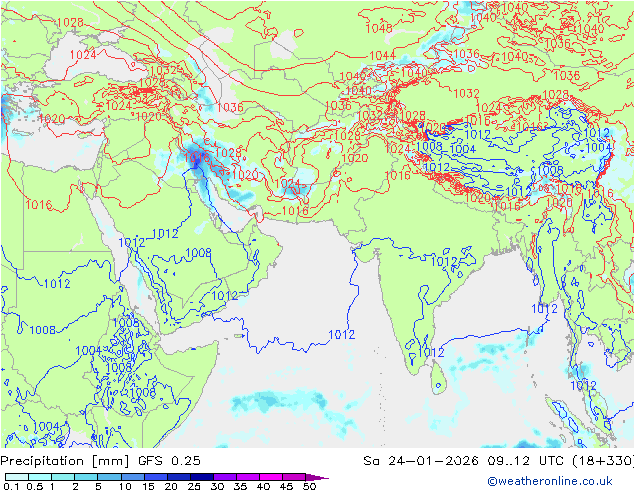Viewport: 634px width, 490px height.
Task: Click the legend value 45
Action: pyautogui.click(x=286, y=486)
